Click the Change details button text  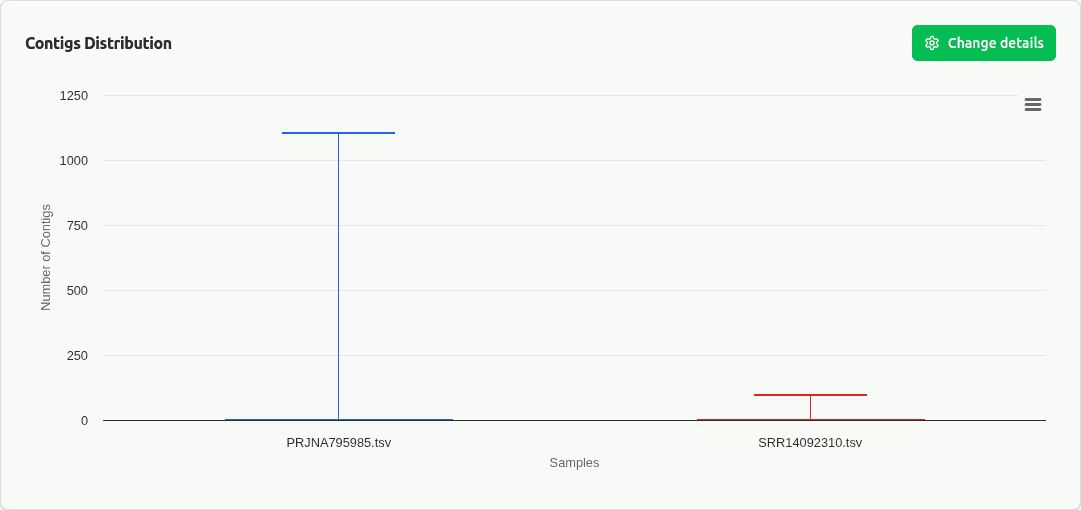pyautogui.click(x=995, y=43)
